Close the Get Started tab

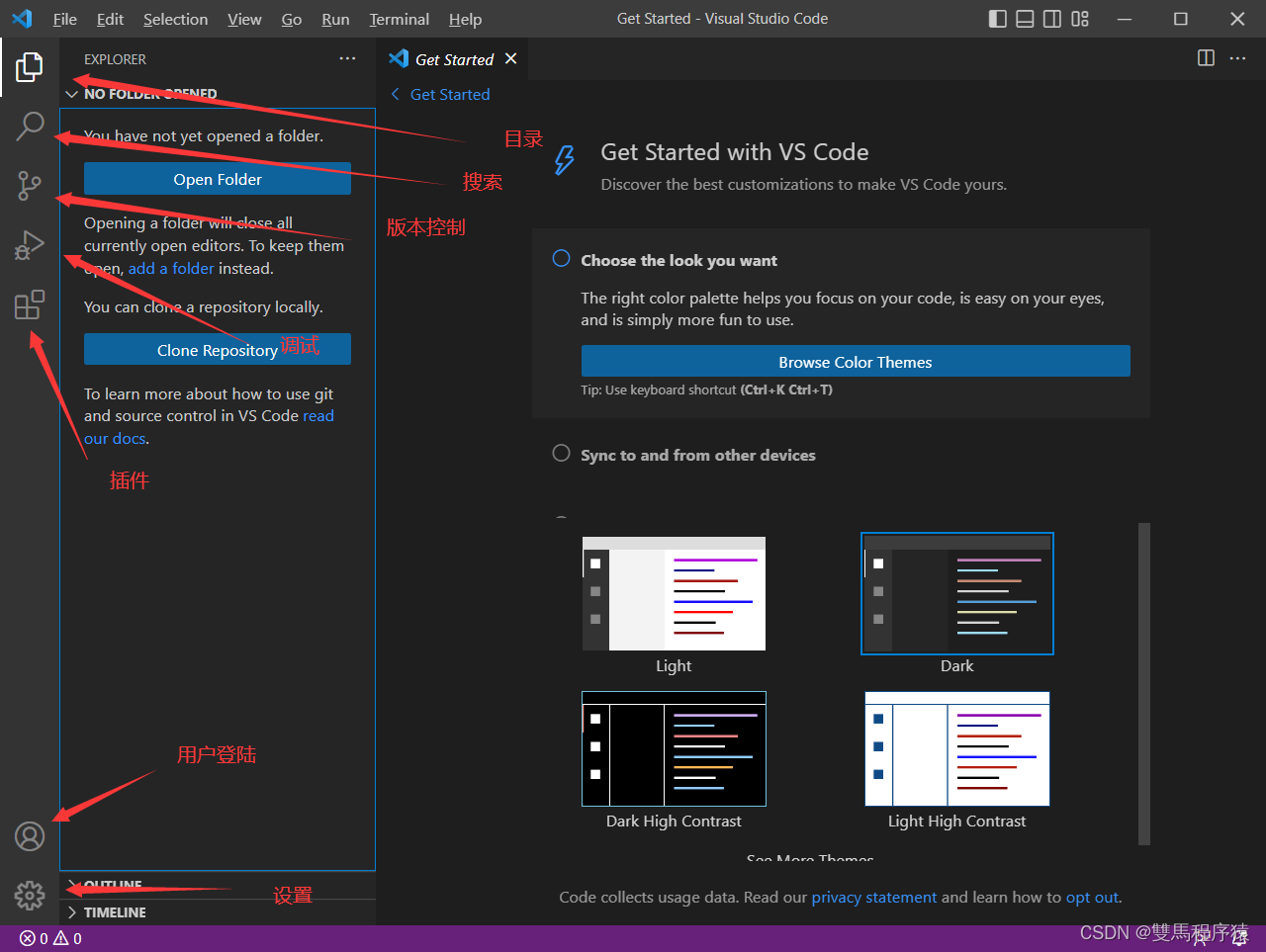(510, 59)
